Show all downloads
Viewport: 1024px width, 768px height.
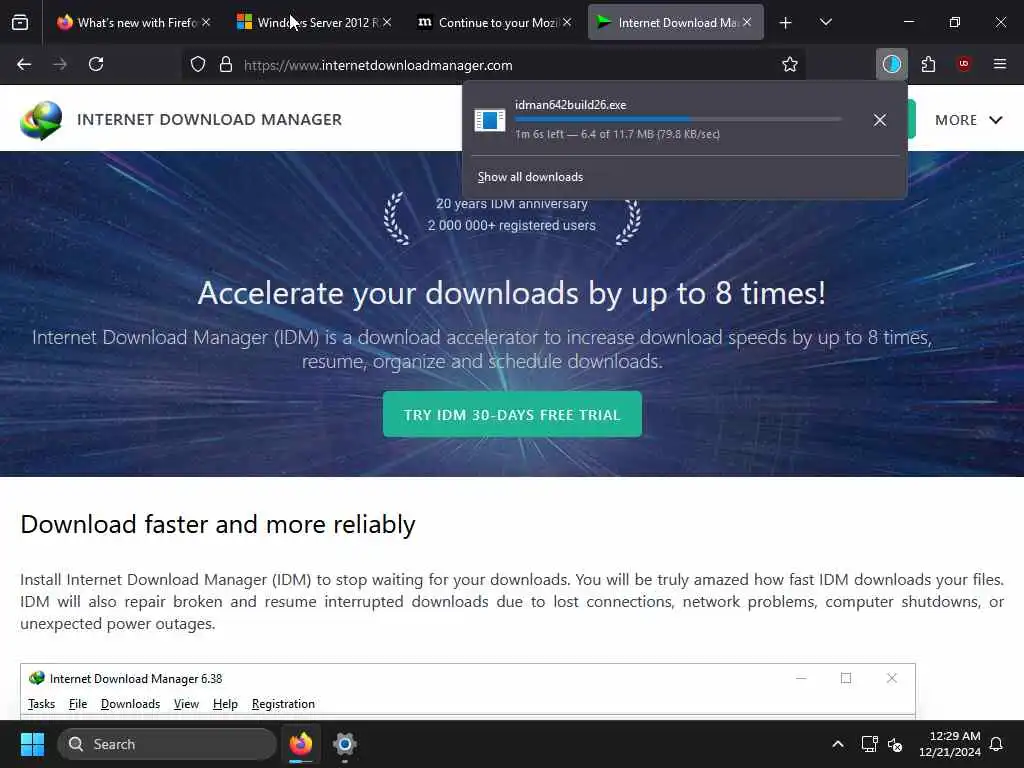pyautogui.click(x=530, y=177)
